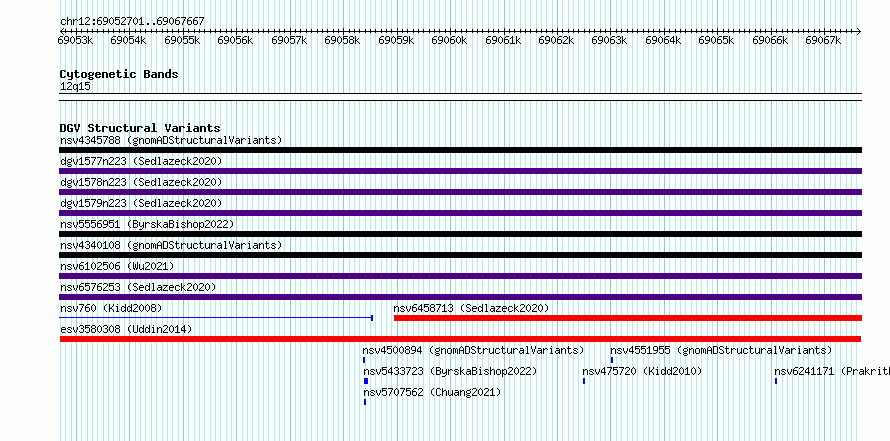Image resolution: width=890 pixels, height=441 pixels.
Task: Click the purple bar for dgv1578n223
Action: point(460,192)
